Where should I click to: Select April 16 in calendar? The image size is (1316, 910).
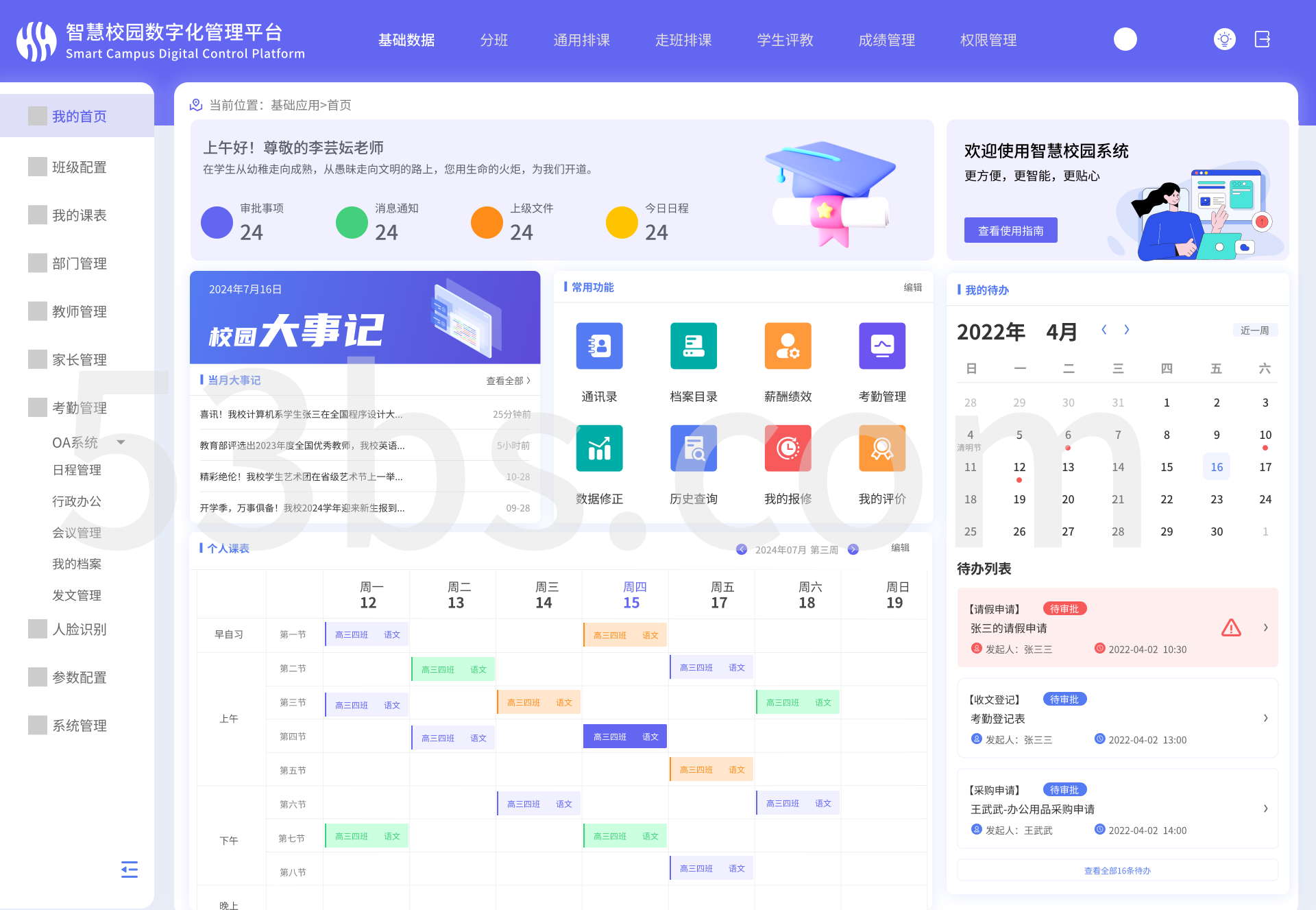[1217, 467]
